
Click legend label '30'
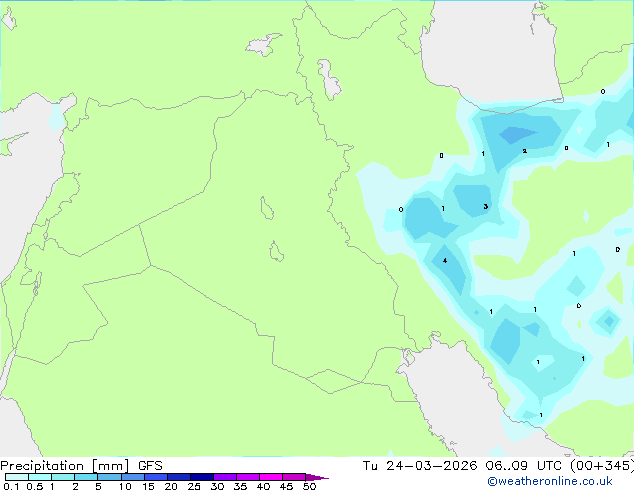[x=217, y=486]
